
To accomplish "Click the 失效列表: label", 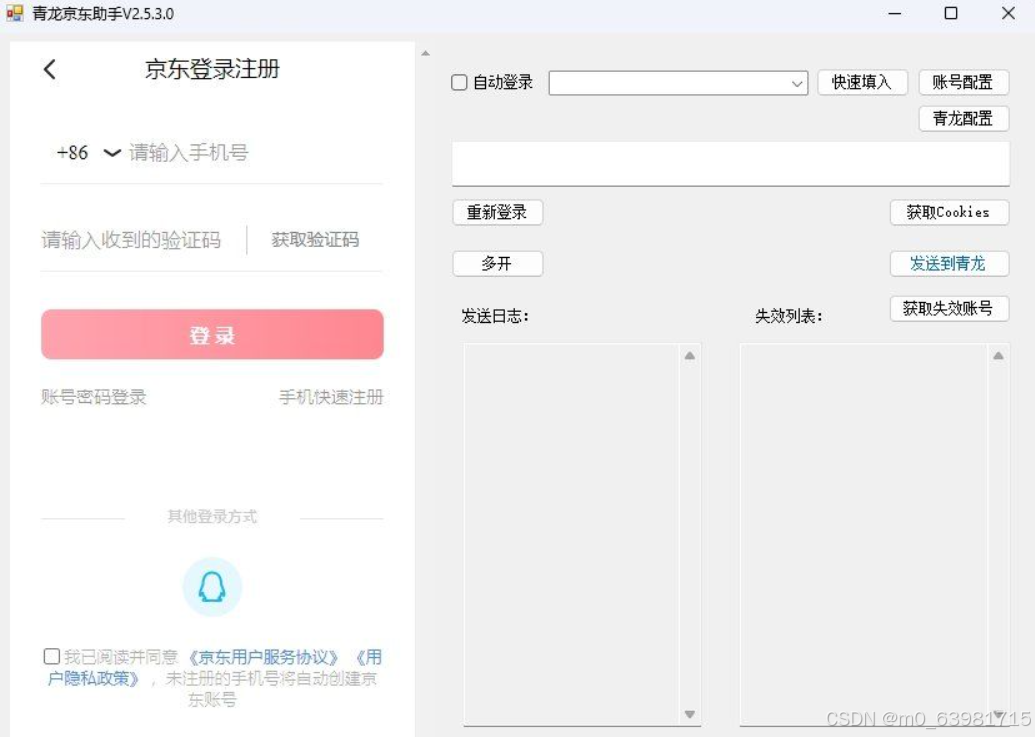I will point(789,316).
